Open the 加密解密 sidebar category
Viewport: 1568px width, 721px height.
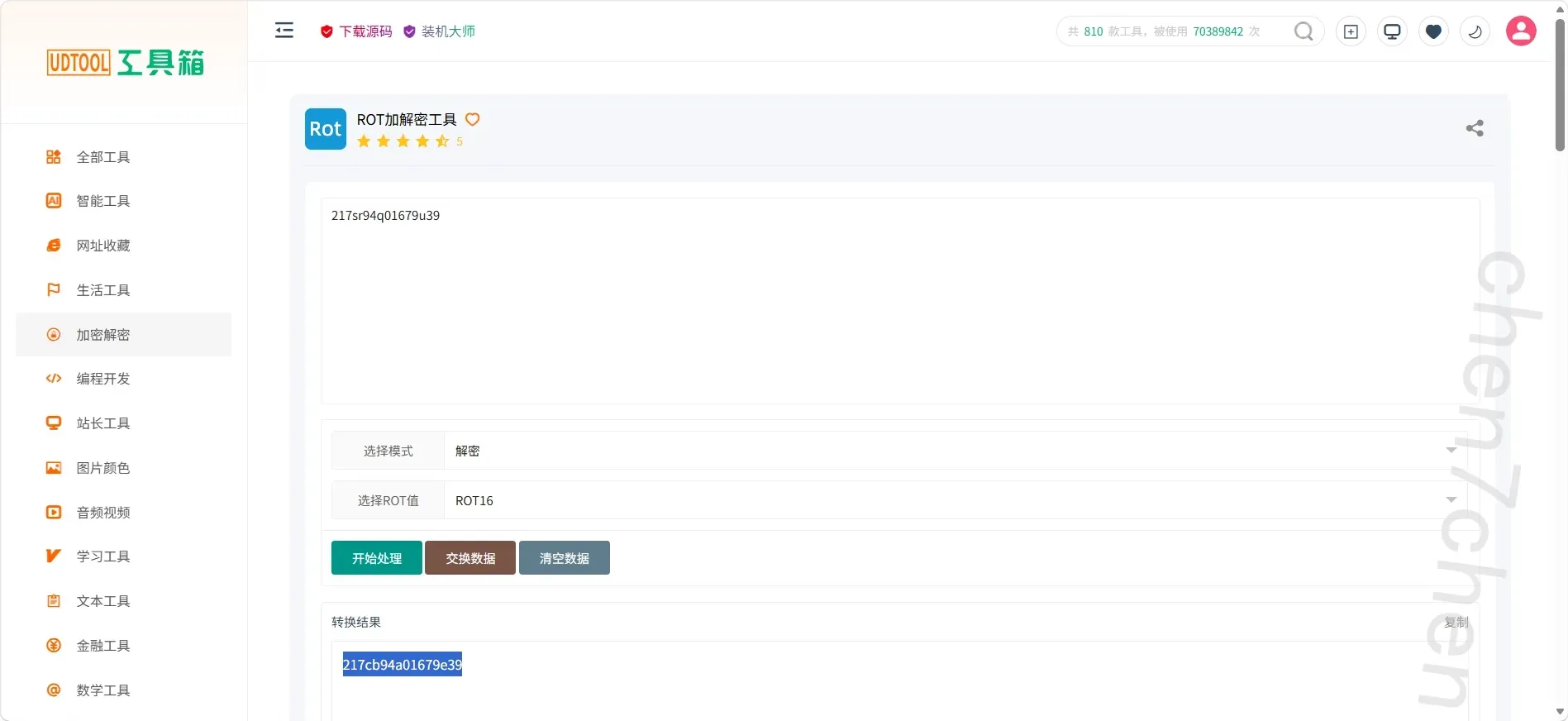pyautogui.click(x=103, y=335)
